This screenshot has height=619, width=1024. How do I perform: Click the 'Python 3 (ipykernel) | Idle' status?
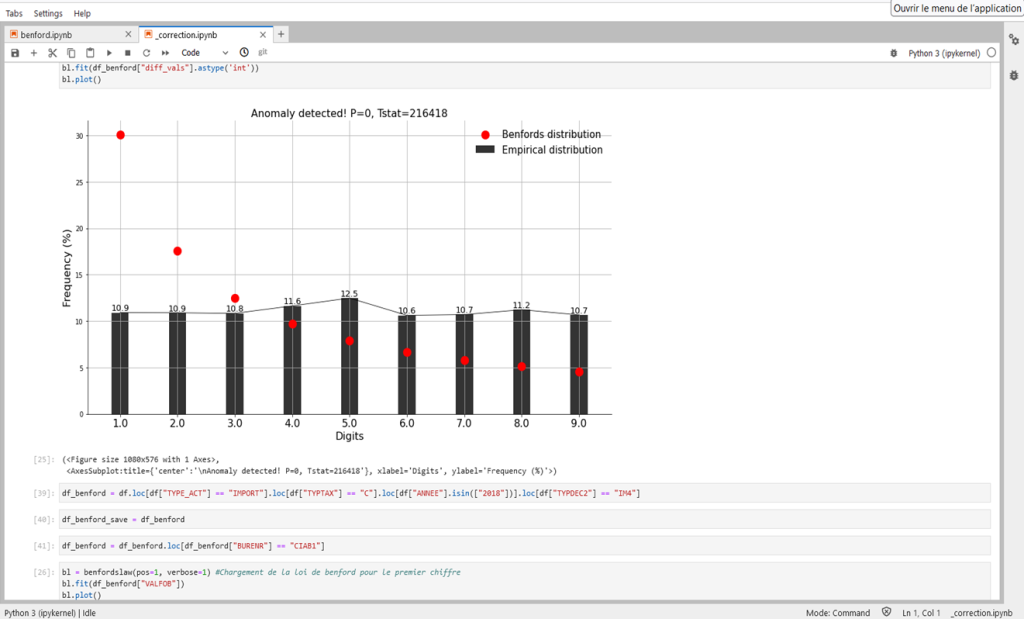tap(50, 613)
